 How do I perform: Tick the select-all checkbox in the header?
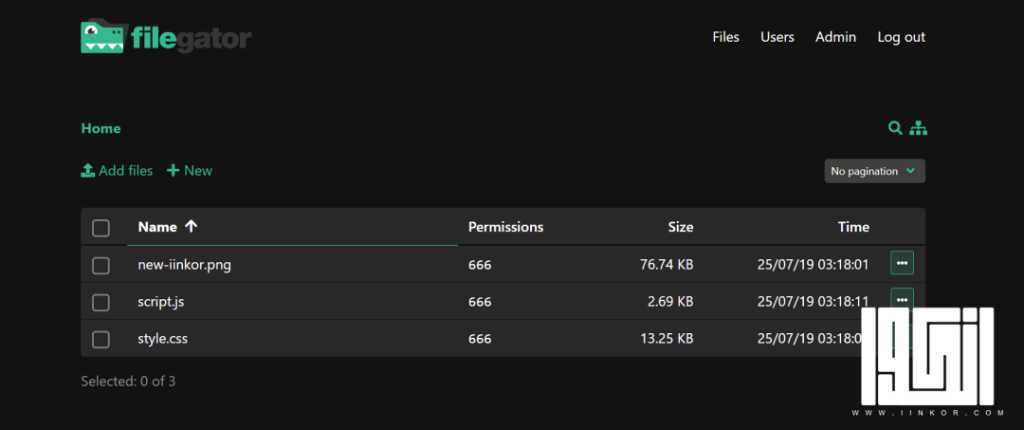point(101,228)
